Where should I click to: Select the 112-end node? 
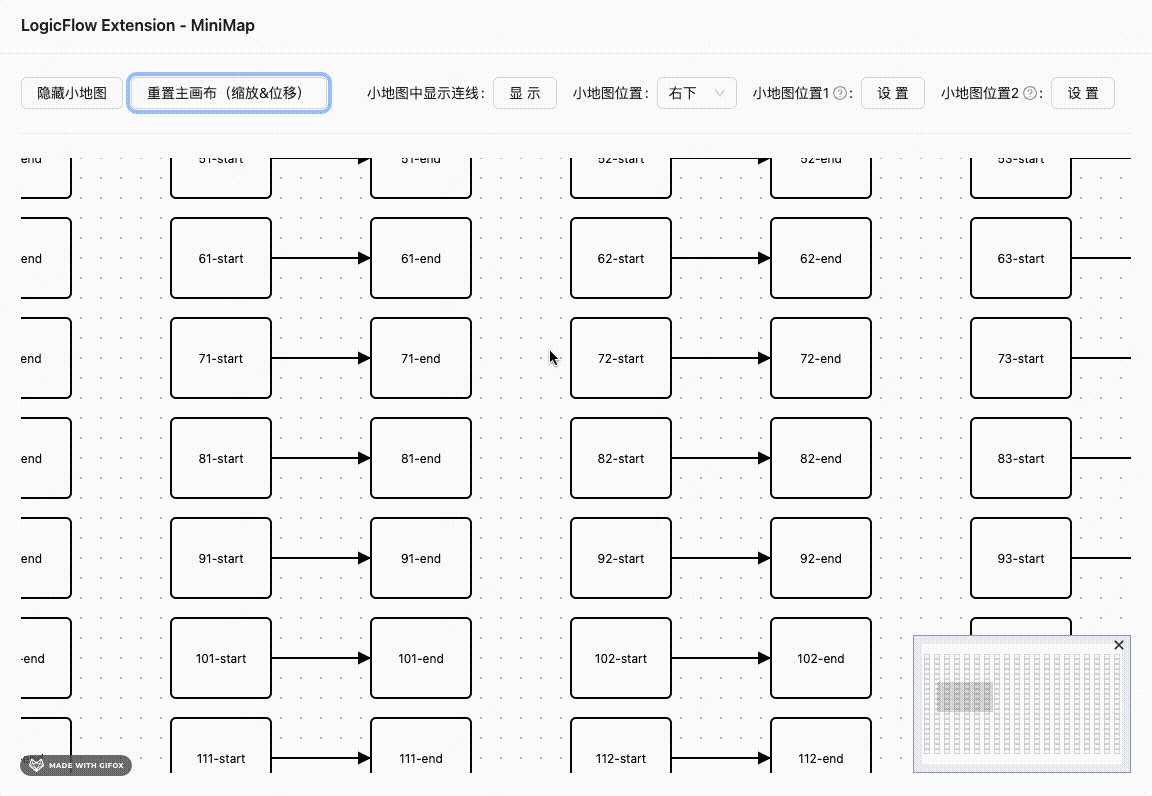pos(821,745)
